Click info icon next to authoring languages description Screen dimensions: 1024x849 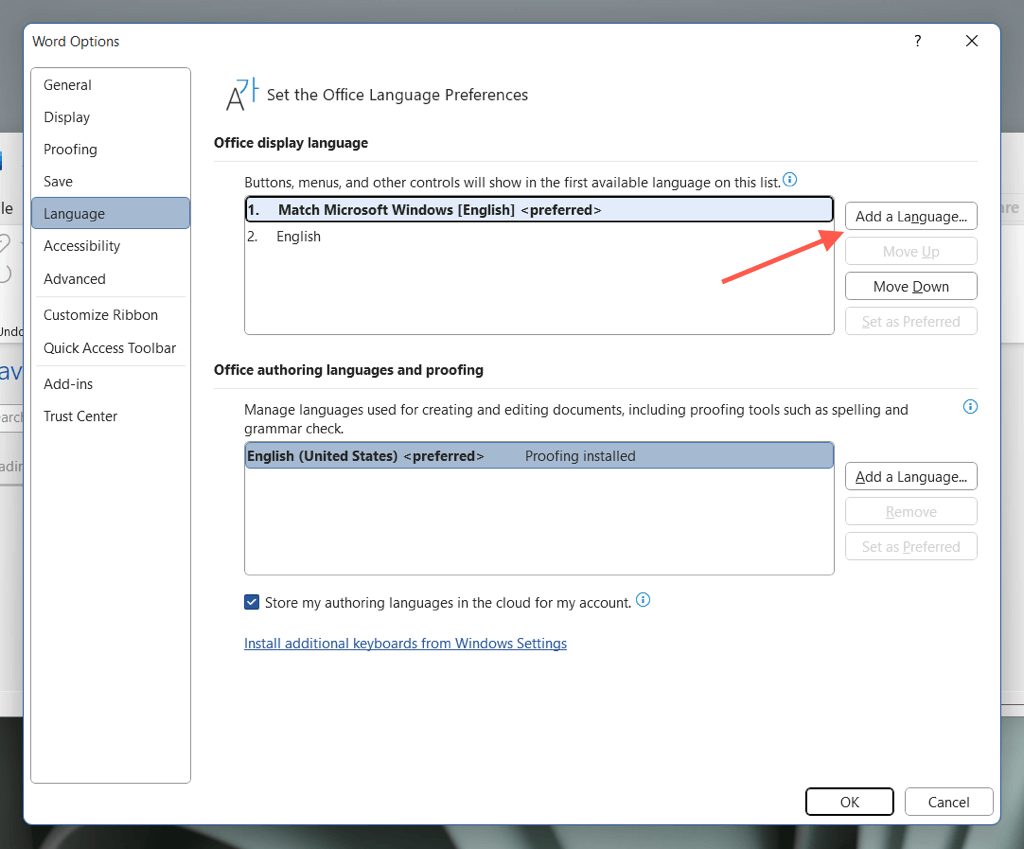pos(969,407)
